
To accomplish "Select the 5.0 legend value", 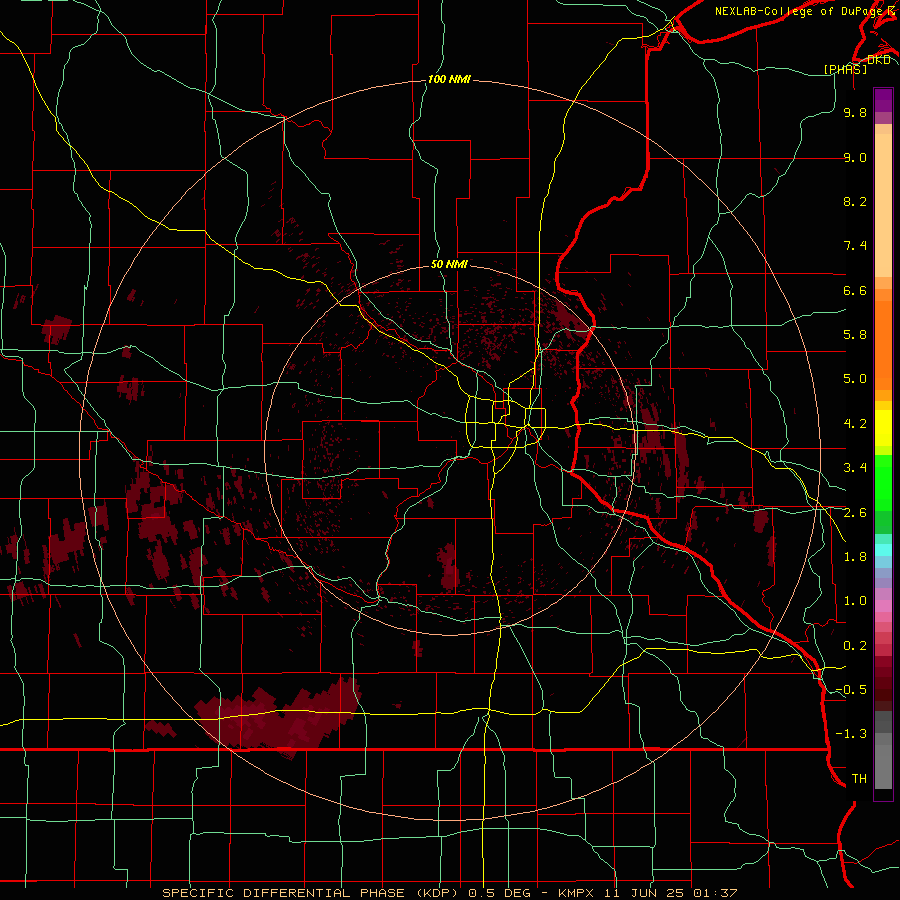I will [855, 379].
